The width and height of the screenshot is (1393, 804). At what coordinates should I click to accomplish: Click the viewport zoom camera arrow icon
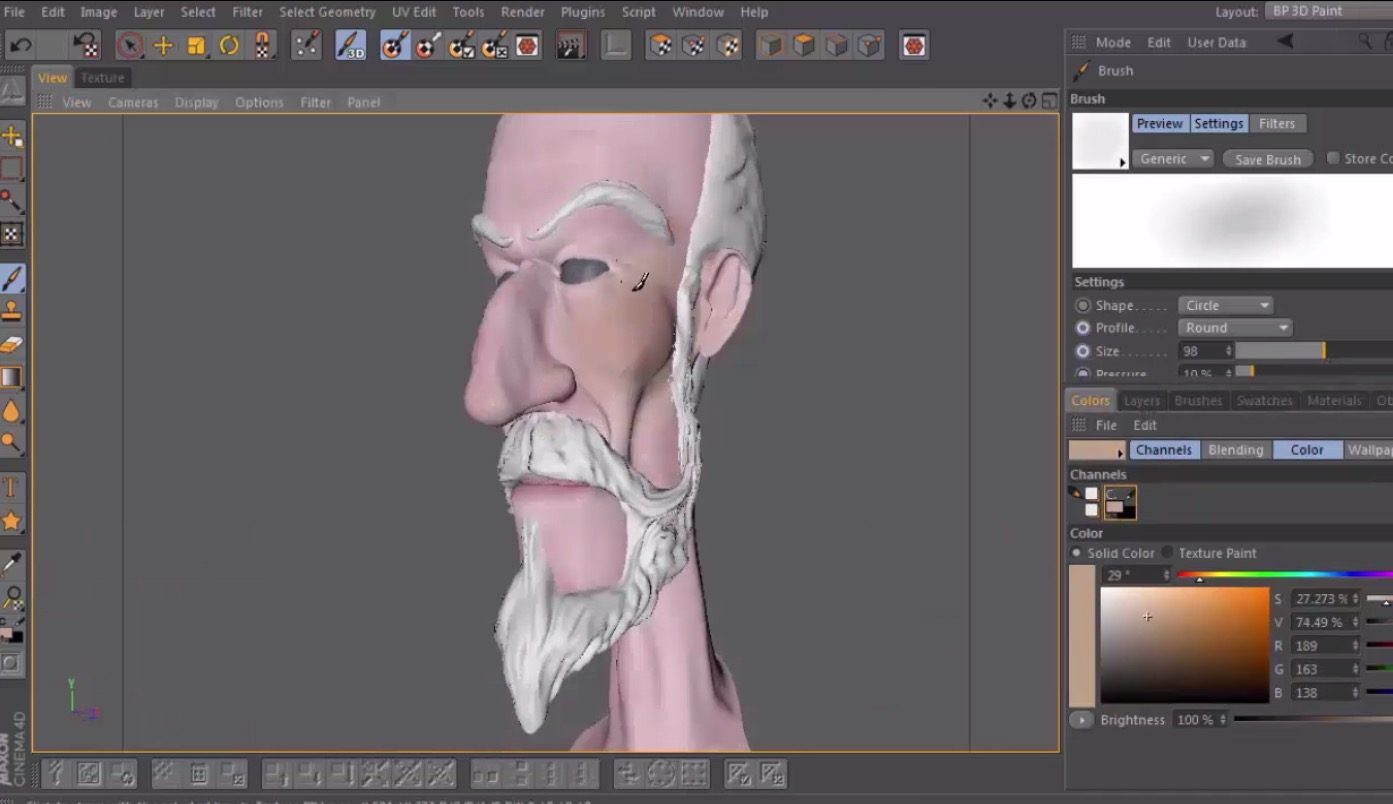1009,101
